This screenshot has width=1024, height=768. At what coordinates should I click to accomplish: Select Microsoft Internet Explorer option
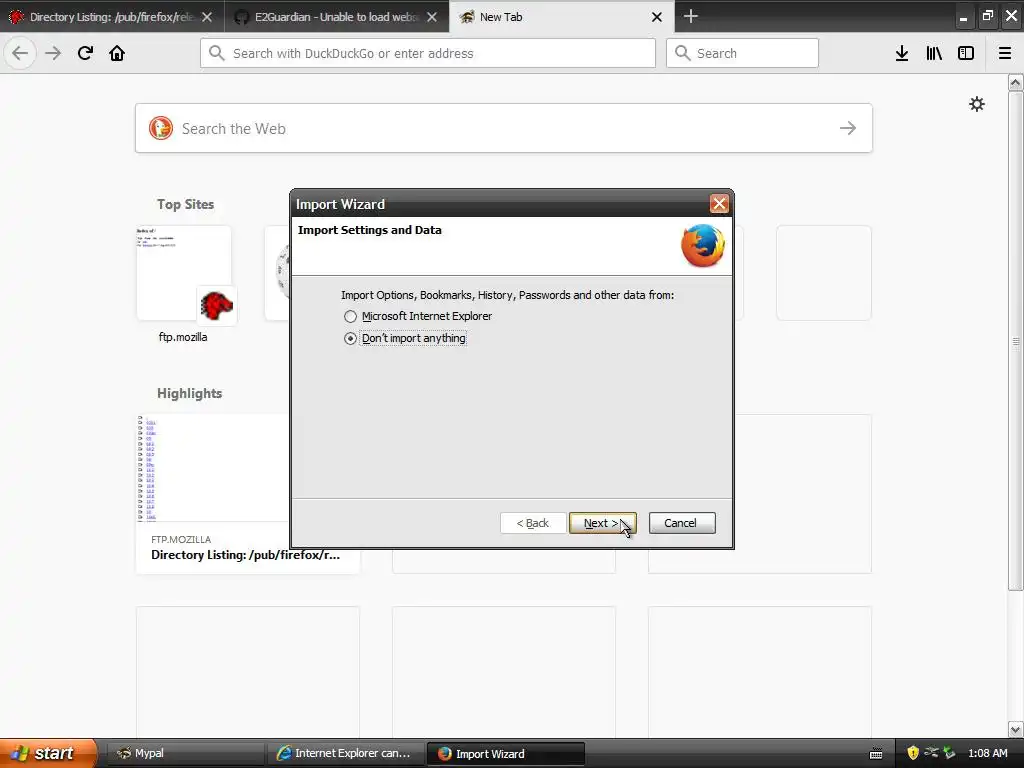point(417,316)
